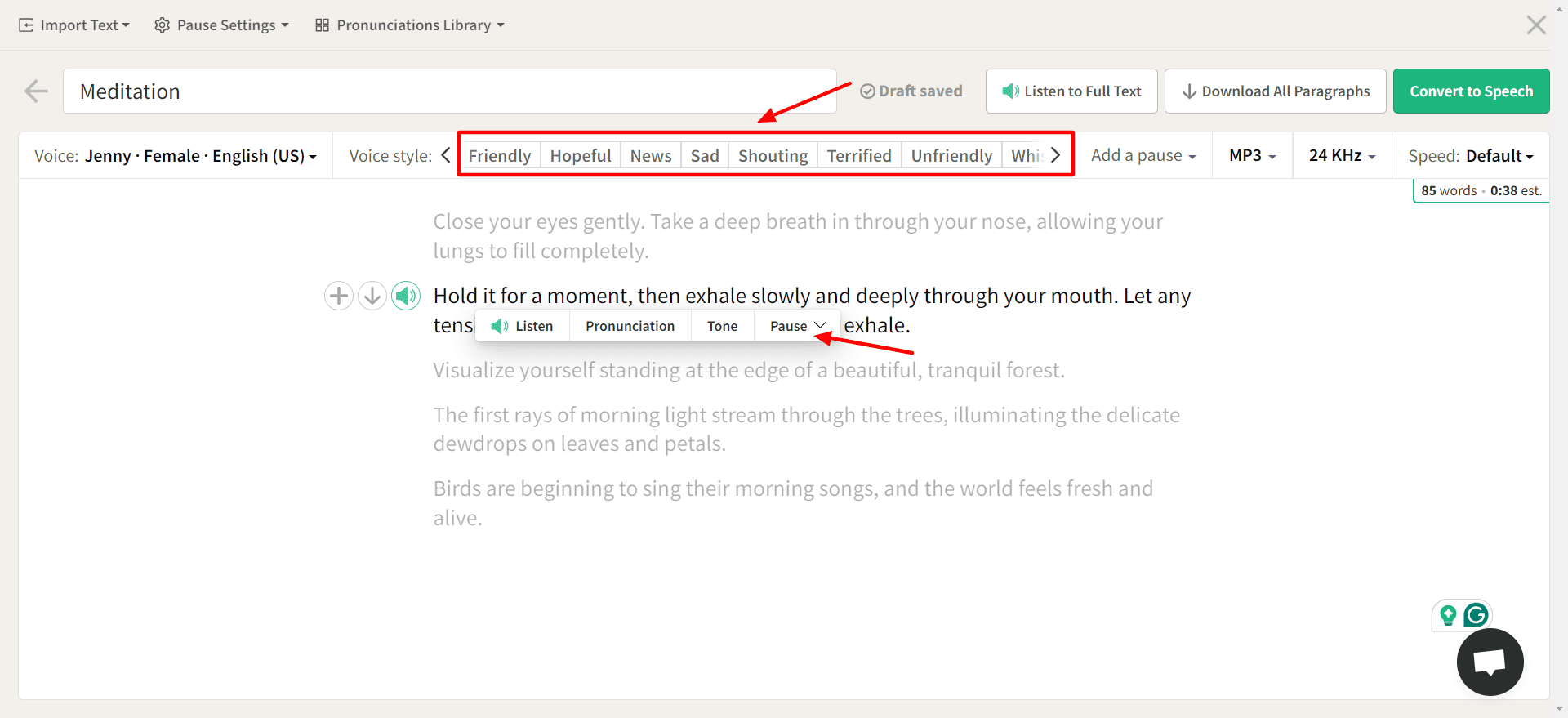Click the Meditation title input field
1568x718 pixels.
pos(449,91)
